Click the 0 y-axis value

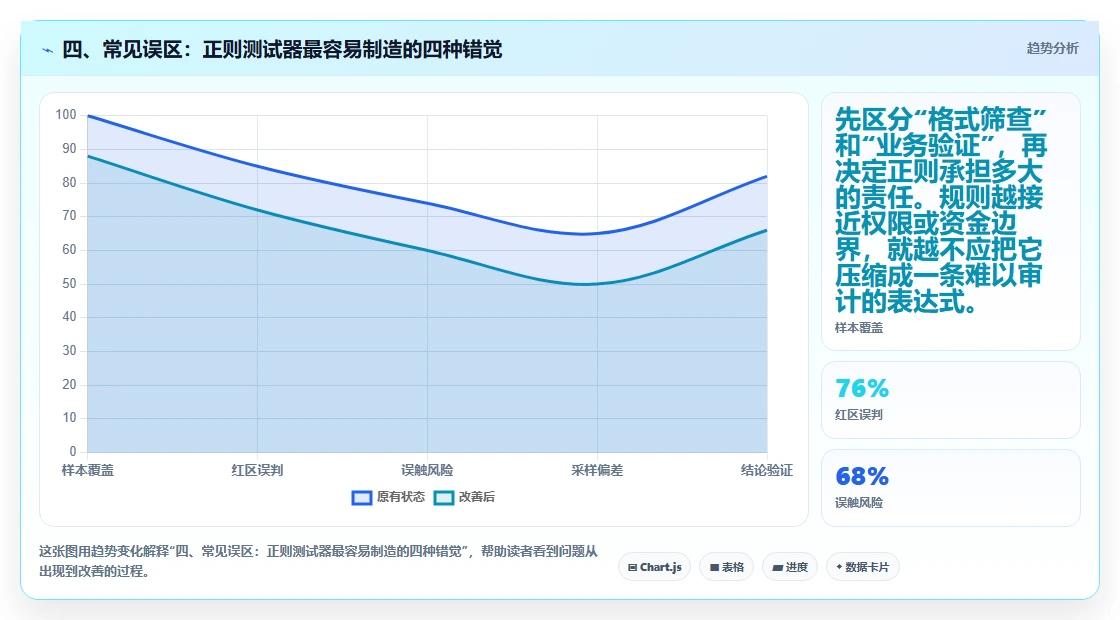73,451
